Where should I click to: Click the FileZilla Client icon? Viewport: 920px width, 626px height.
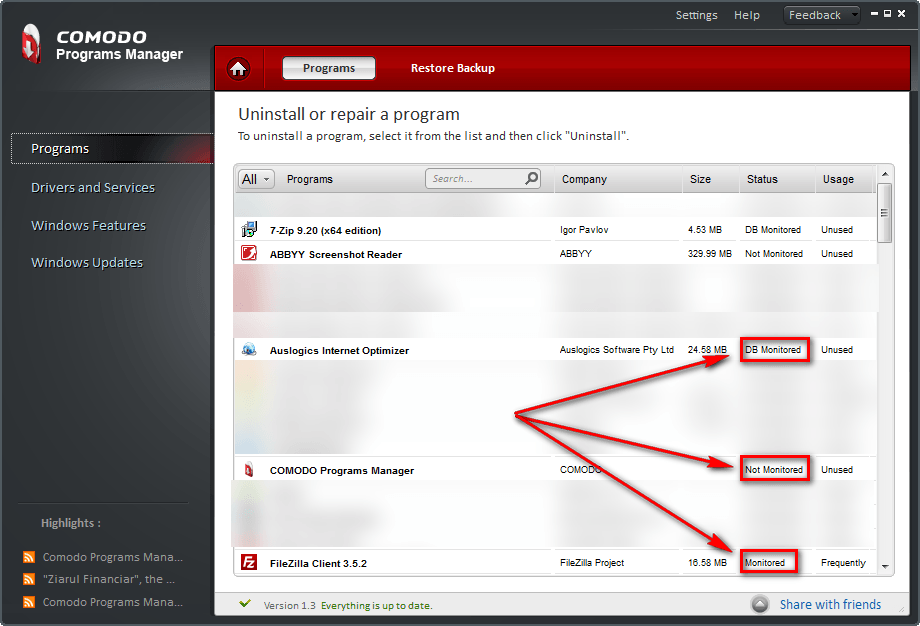point(249,563)
